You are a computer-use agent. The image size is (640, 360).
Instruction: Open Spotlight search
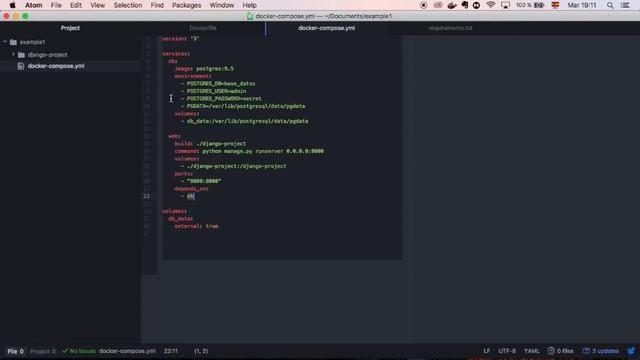tap(610, 5)
